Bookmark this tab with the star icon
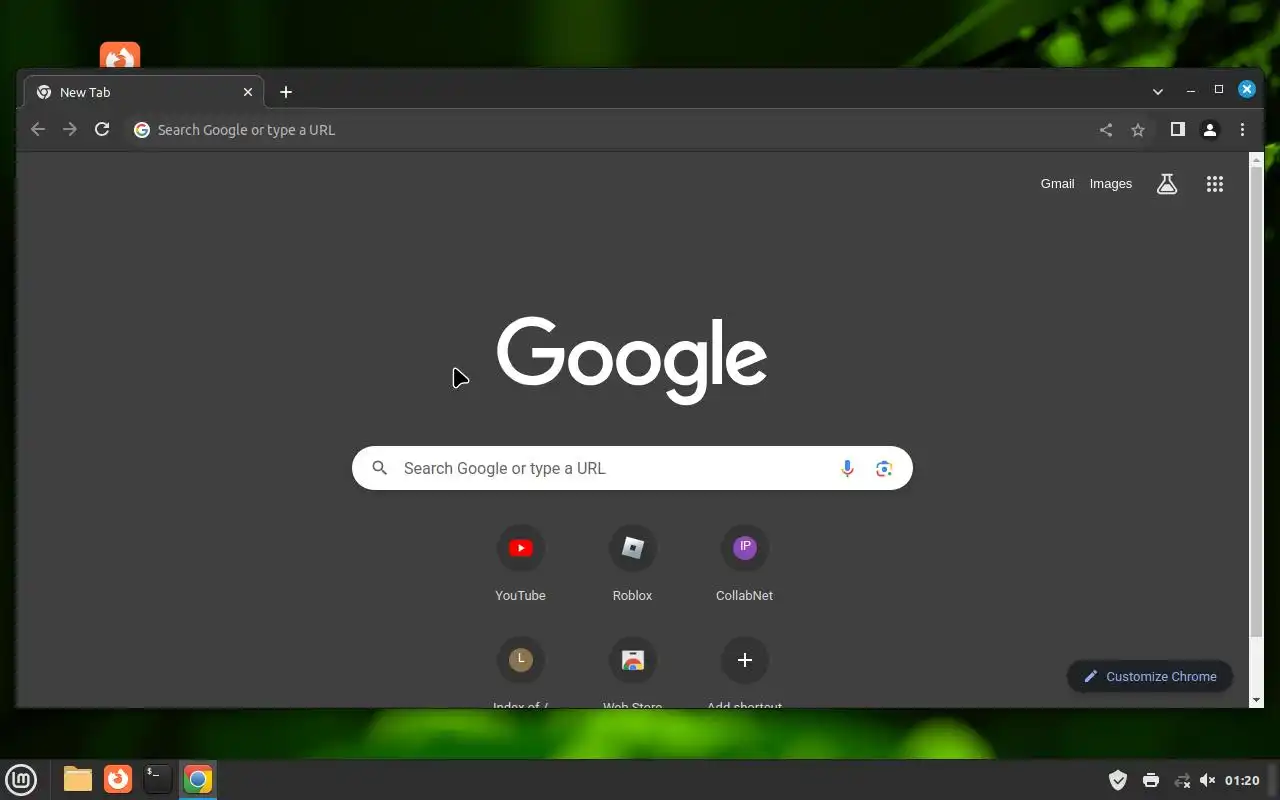The height and width of the screenshot is (800, 1280). pyautogui.click(x=1138, y=130)
